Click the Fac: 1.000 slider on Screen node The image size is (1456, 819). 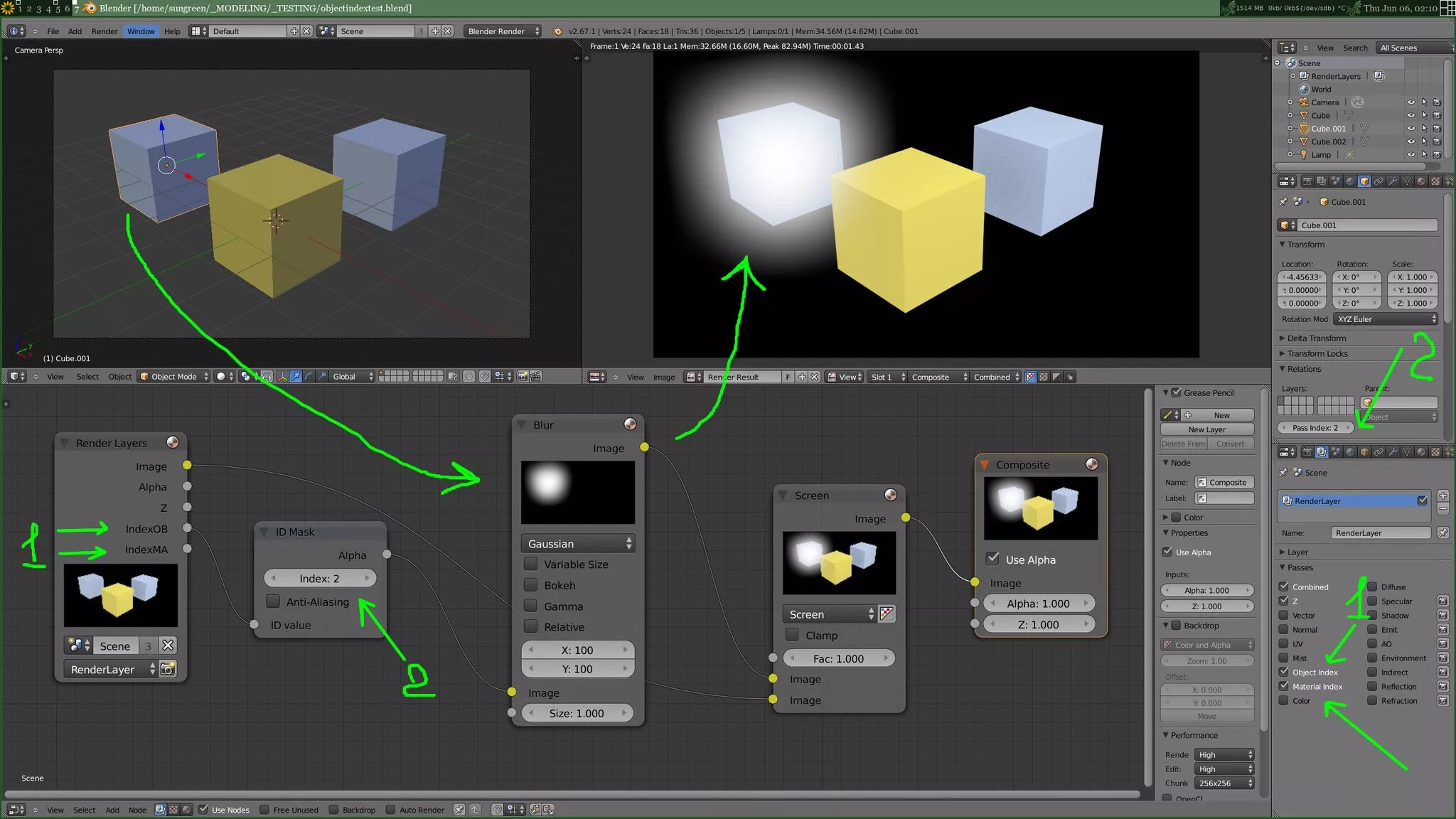coord(838,658)
